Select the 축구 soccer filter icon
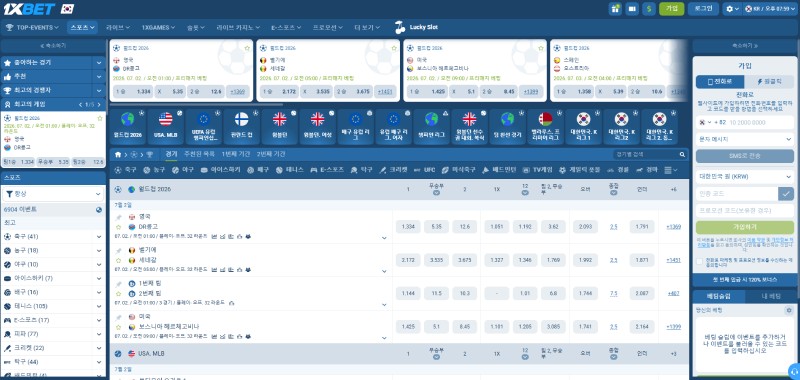The height and width of the screenshot is (380, 800). pos(118,170)
